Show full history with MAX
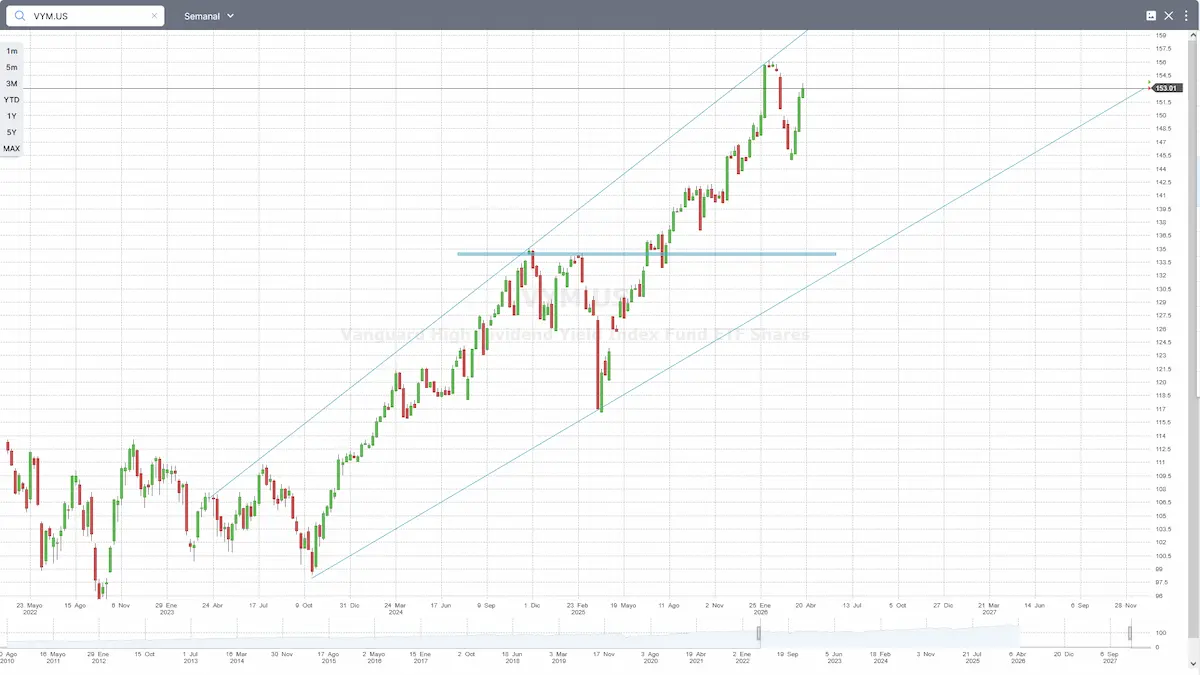1200x675 pixels. [12, 148]
